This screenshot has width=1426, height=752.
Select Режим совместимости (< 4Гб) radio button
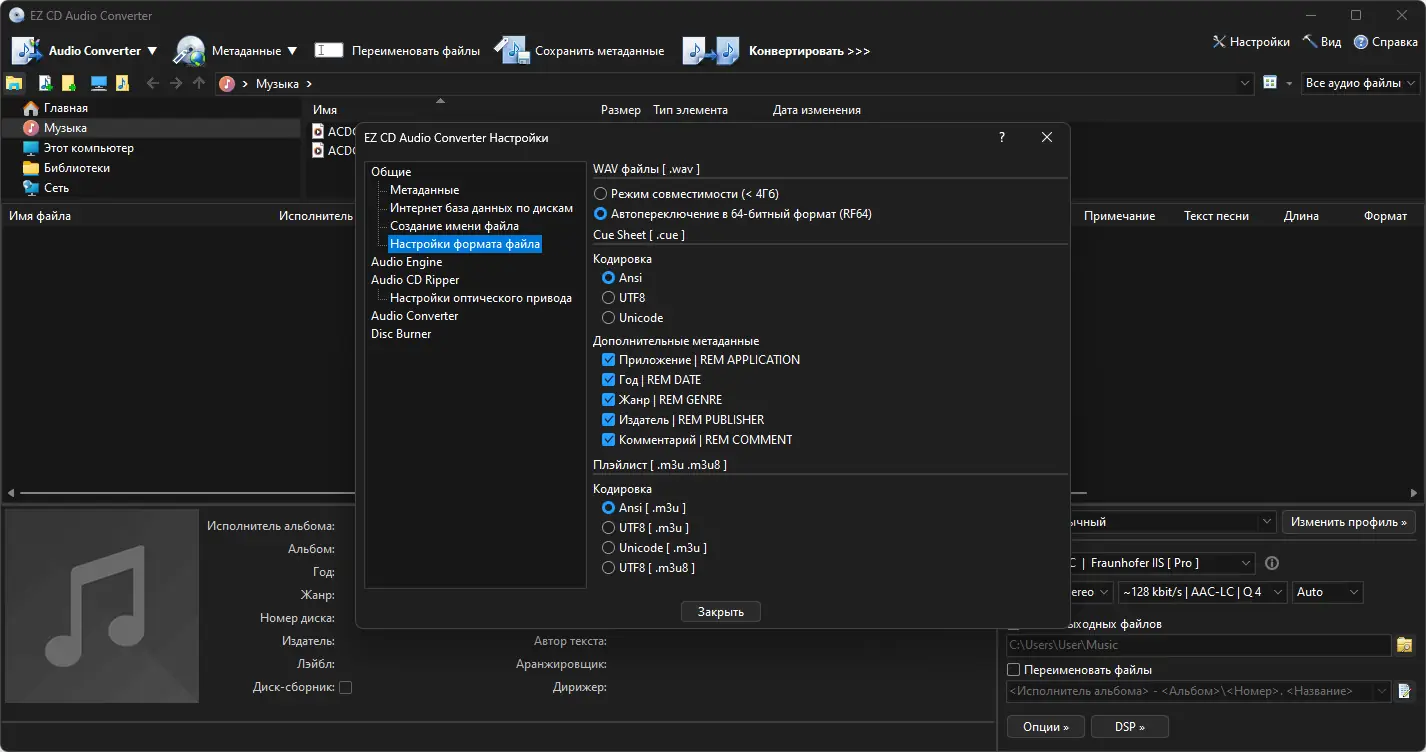tap(600, 194)
